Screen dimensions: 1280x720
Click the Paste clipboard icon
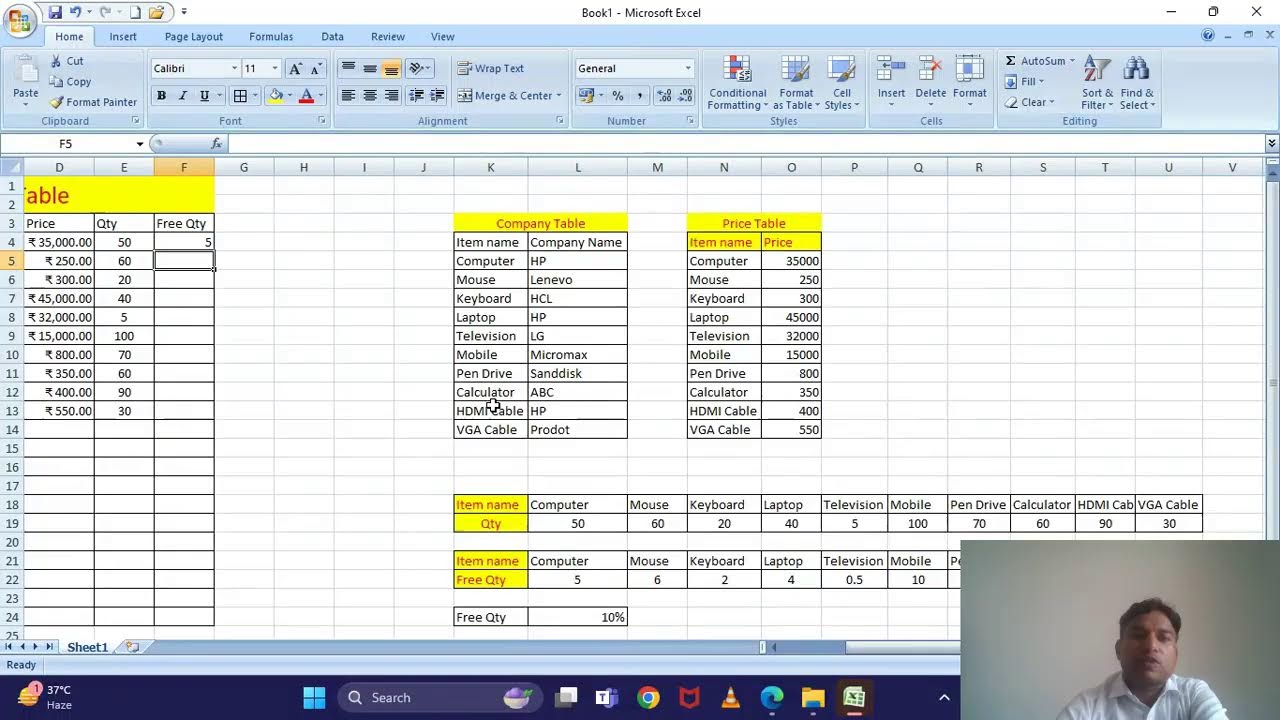click(25, 69)
